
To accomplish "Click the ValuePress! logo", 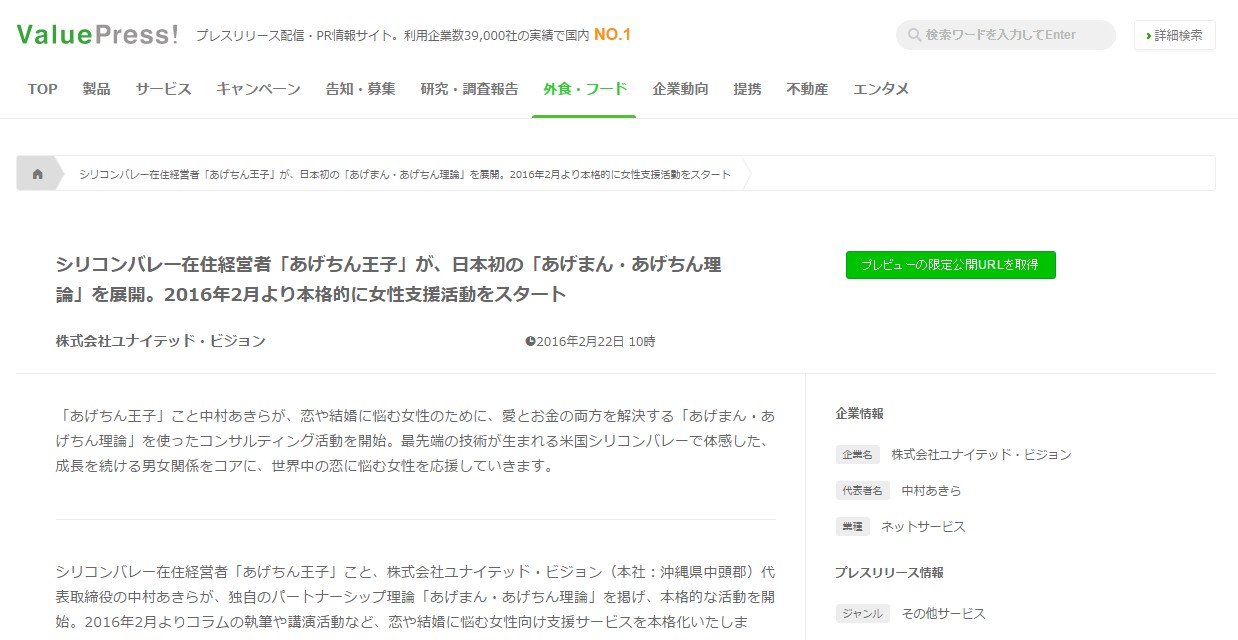I will tap(97, 35).
